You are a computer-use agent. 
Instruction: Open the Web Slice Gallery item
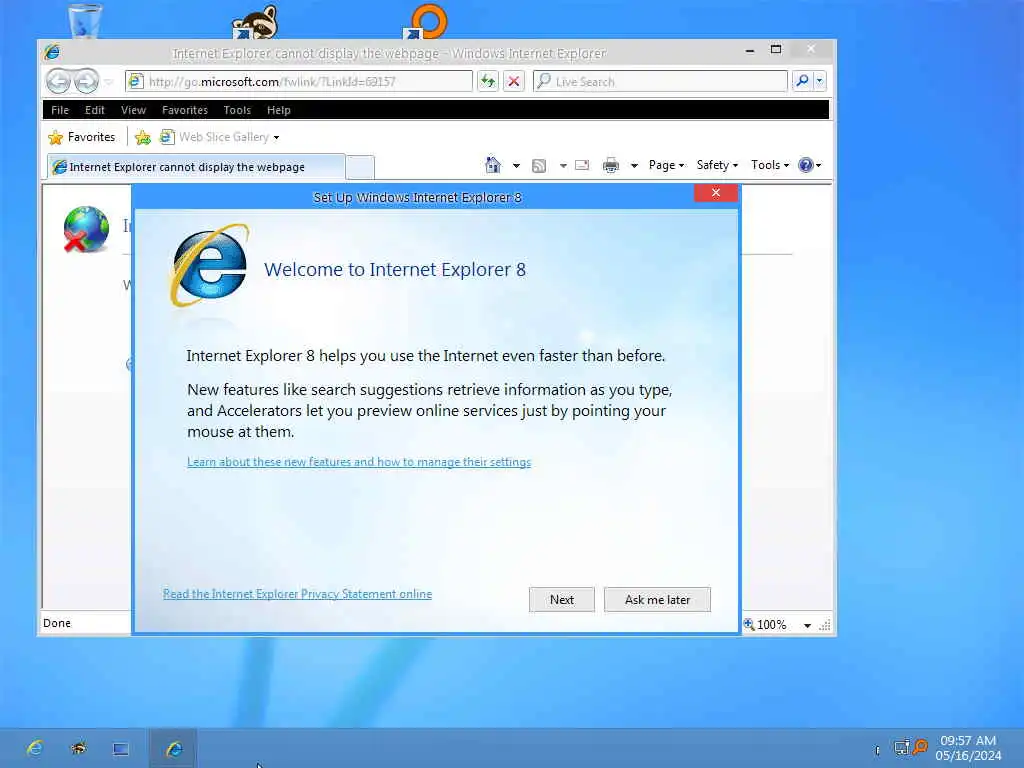(219, 137)
